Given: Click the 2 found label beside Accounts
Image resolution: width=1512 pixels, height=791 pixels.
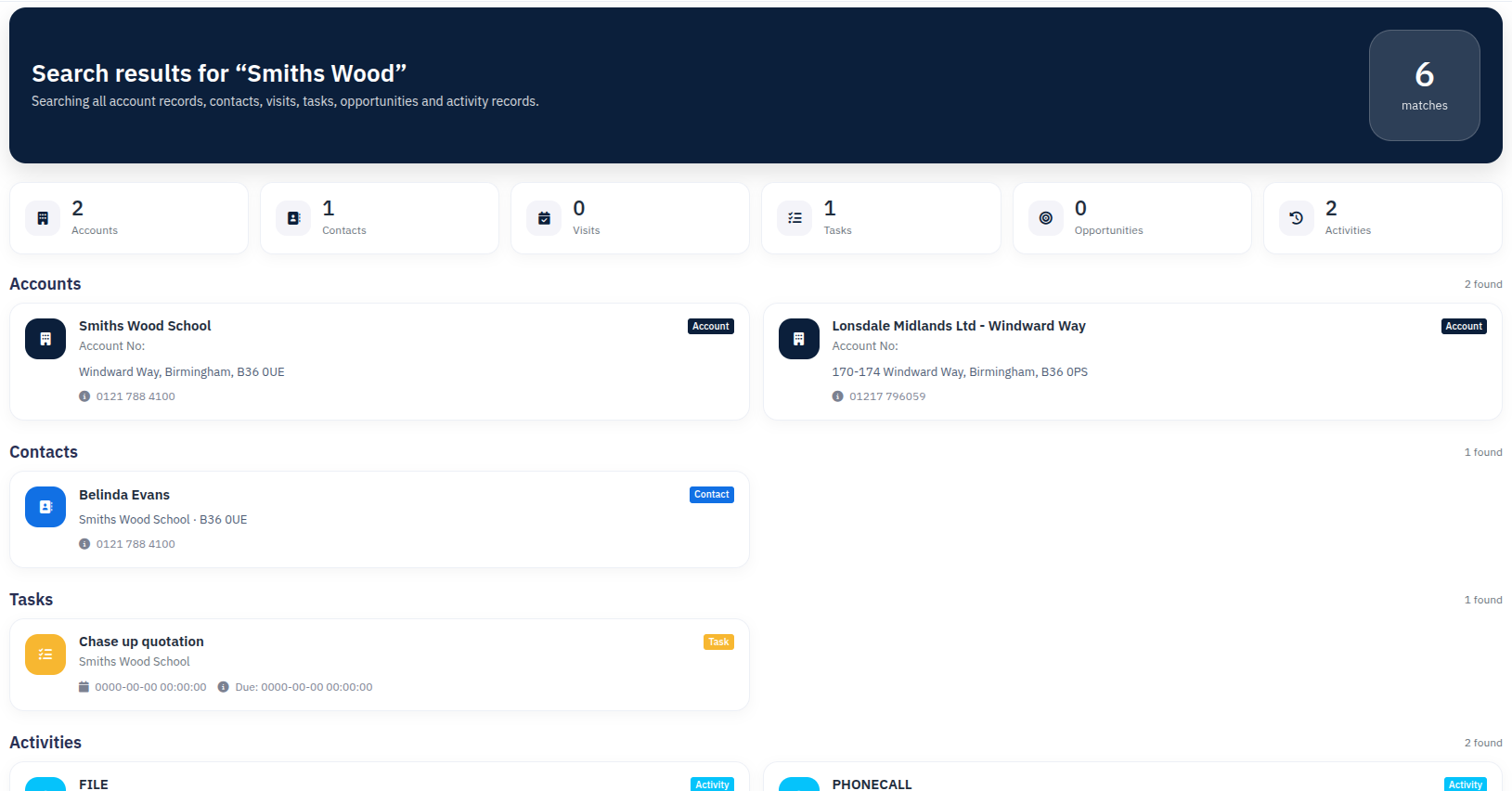Looking at the screenshot, I should coord(1483,284).
